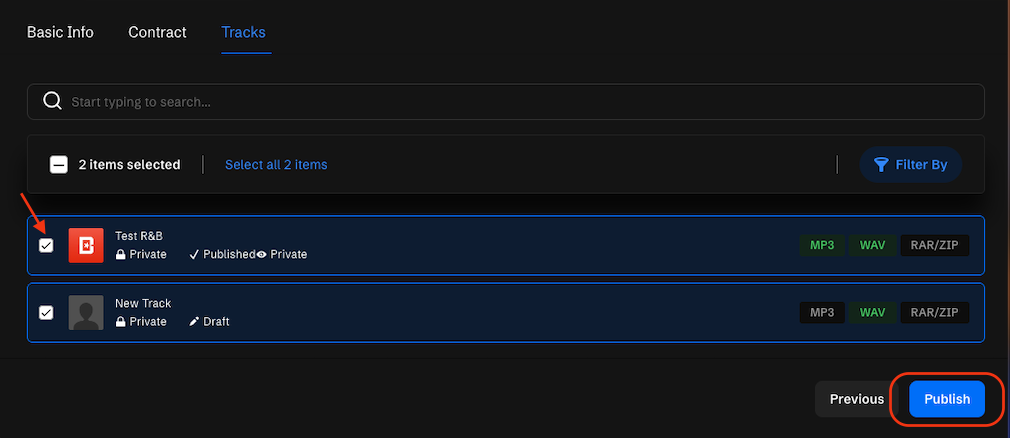Open the Filter By dropdown
1010x438 pixels.
pos(910,165)
